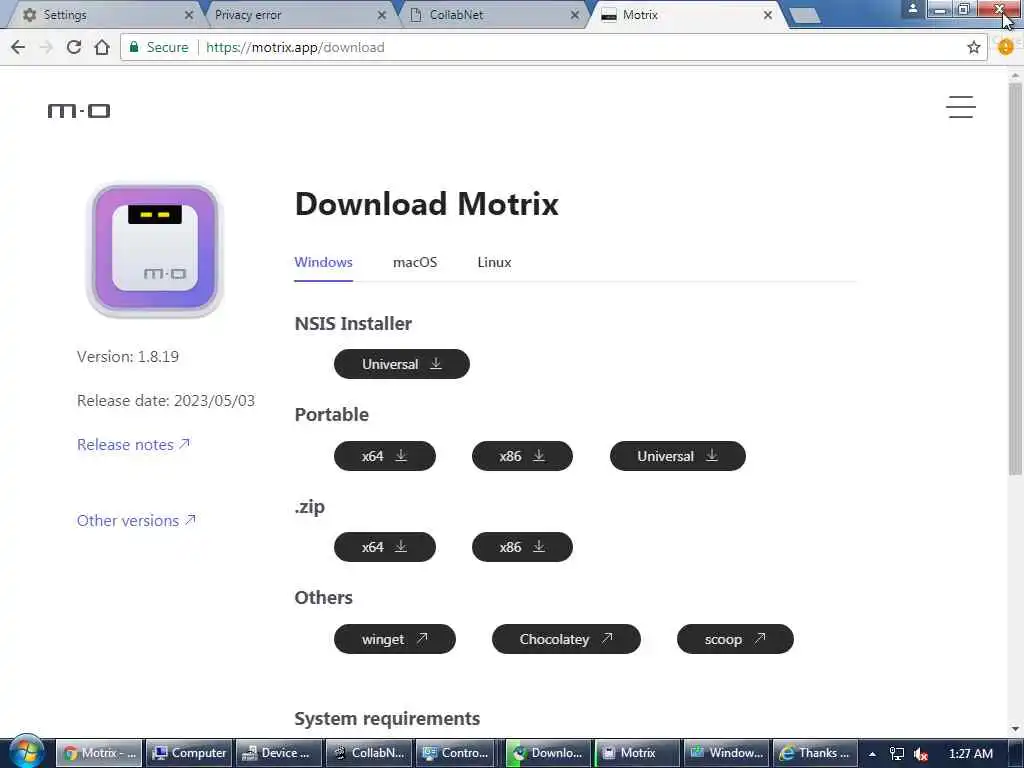Viewport: 1024px width, 768px height.
Task: Close the Privacy error tab
Action: coord(381,14)
